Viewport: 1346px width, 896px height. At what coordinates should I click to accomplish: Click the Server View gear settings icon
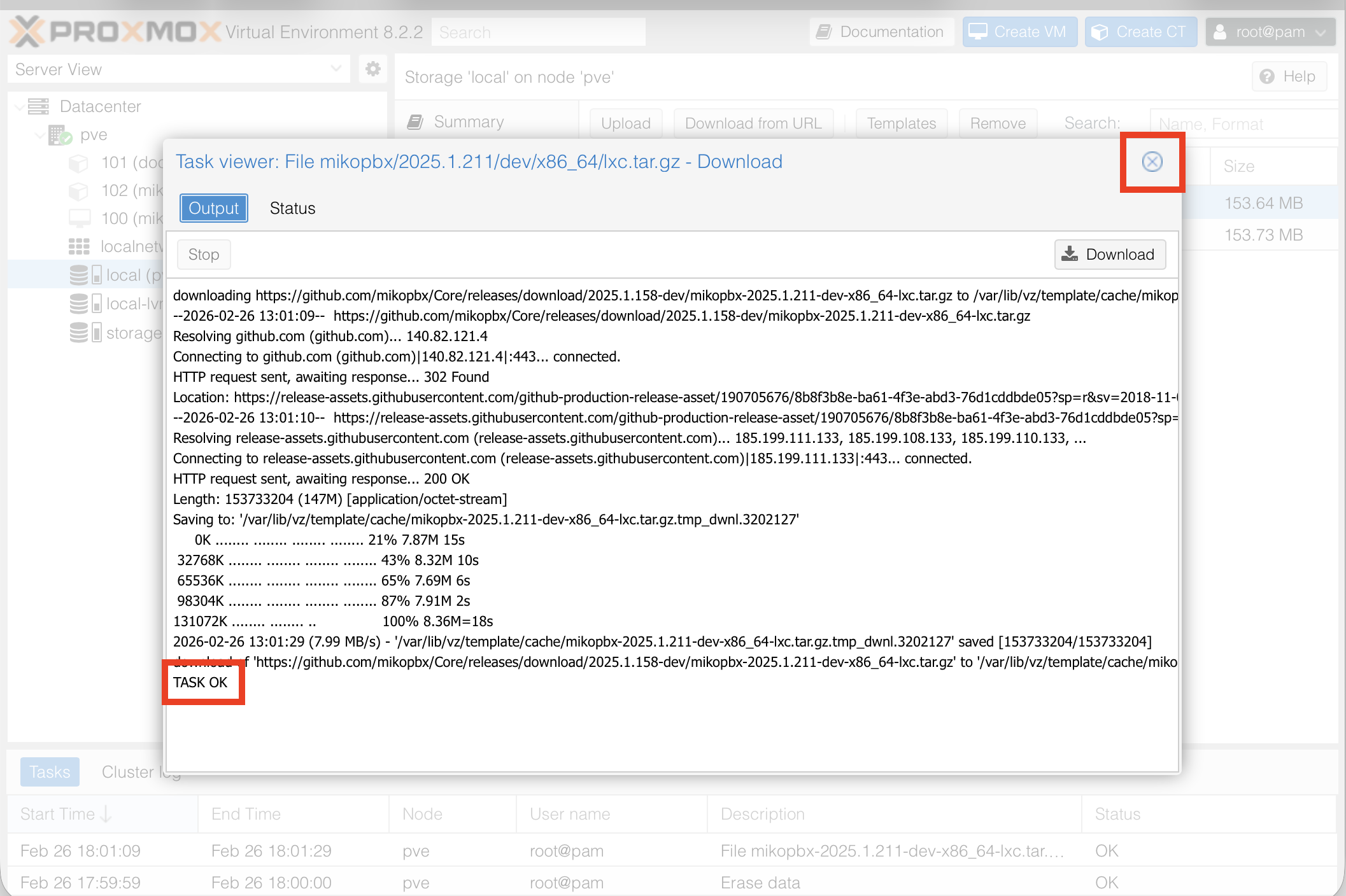click(x=373, y=69)
